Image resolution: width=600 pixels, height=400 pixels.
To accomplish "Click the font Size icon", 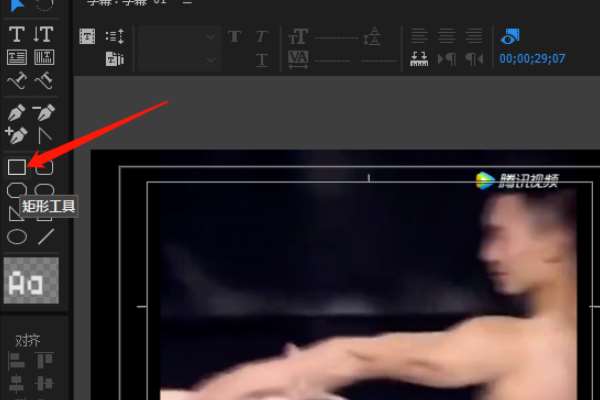I will 298,37.
